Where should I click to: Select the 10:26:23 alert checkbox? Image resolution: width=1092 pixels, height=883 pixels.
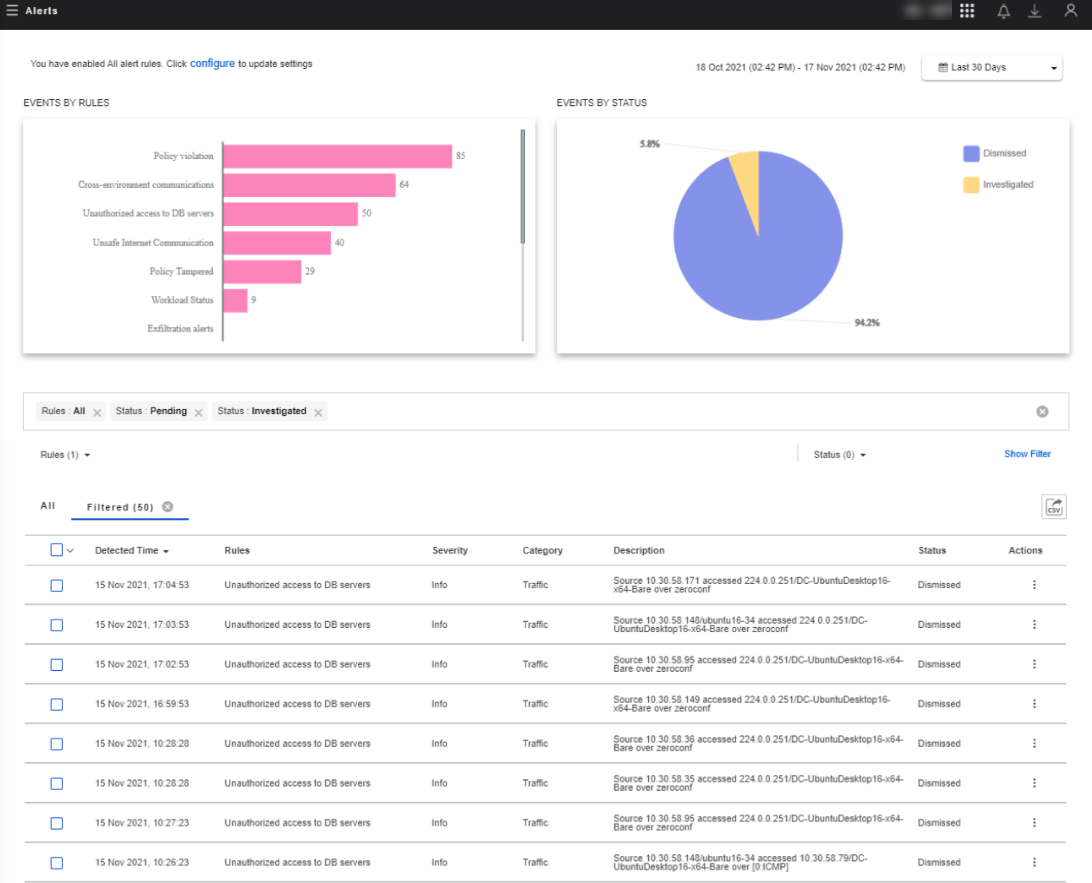tap(56, 863)
